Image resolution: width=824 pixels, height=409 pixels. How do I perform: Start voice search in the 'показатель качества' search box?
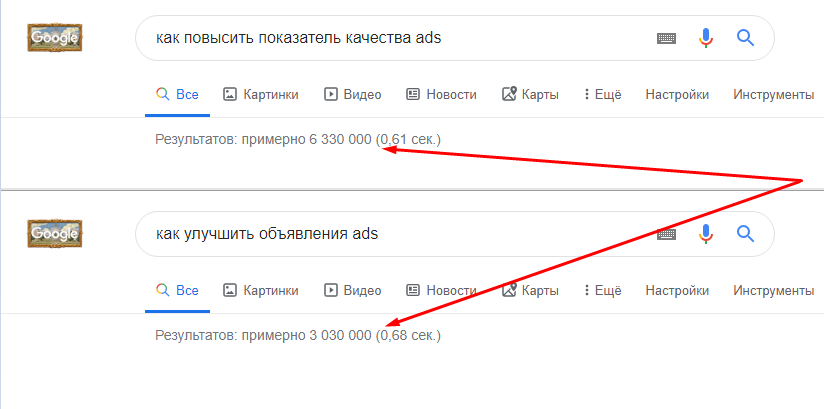point(706,38)
